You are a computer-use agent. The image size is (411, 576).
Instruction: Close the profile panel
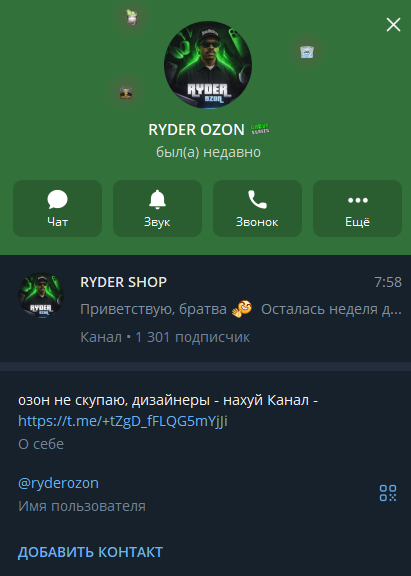coord(393,25)
